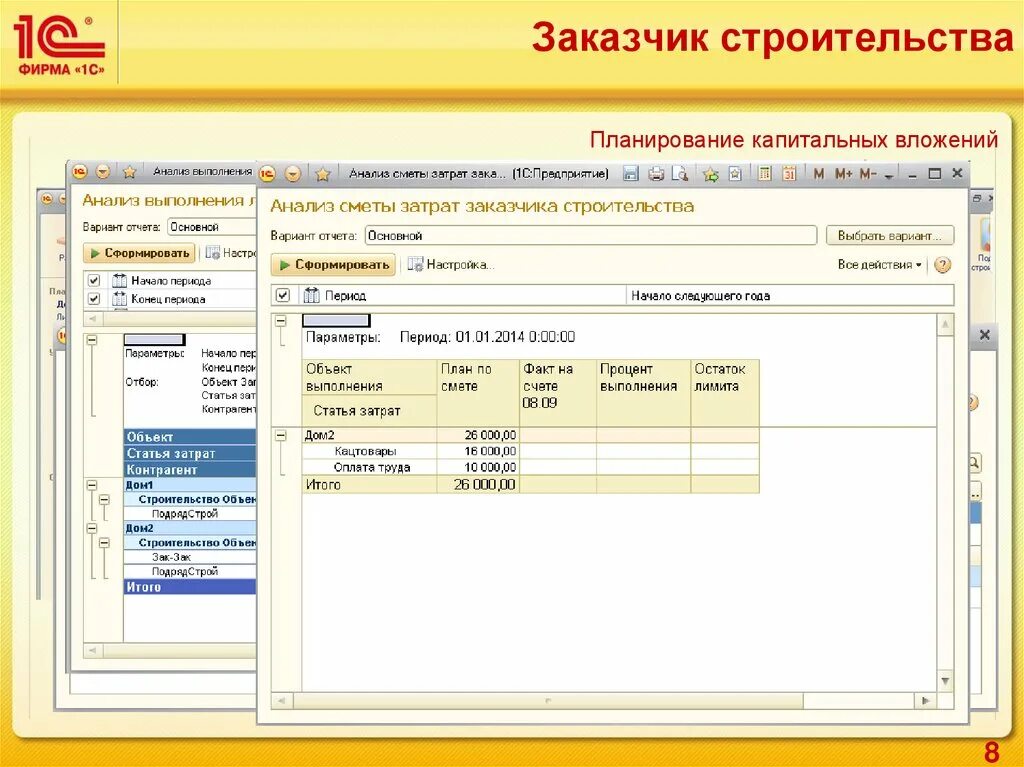Collapse Строительство Объект under Дом2 in the back report
The width and height of the screenshot is (1024, 767).
(x=104, y=543)
